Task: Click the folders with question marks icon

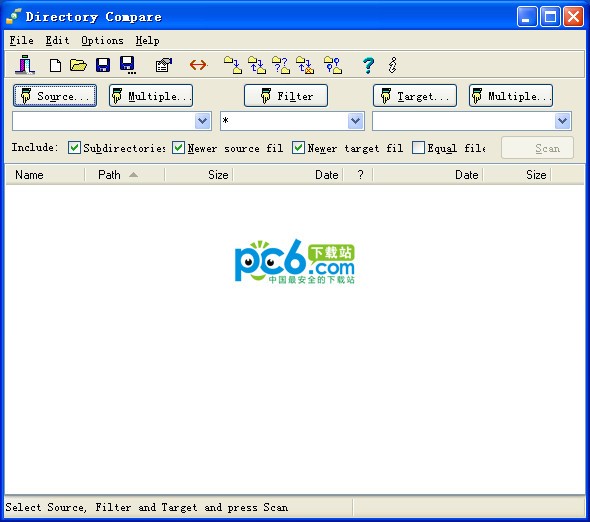Action: (x=281, y=65)
